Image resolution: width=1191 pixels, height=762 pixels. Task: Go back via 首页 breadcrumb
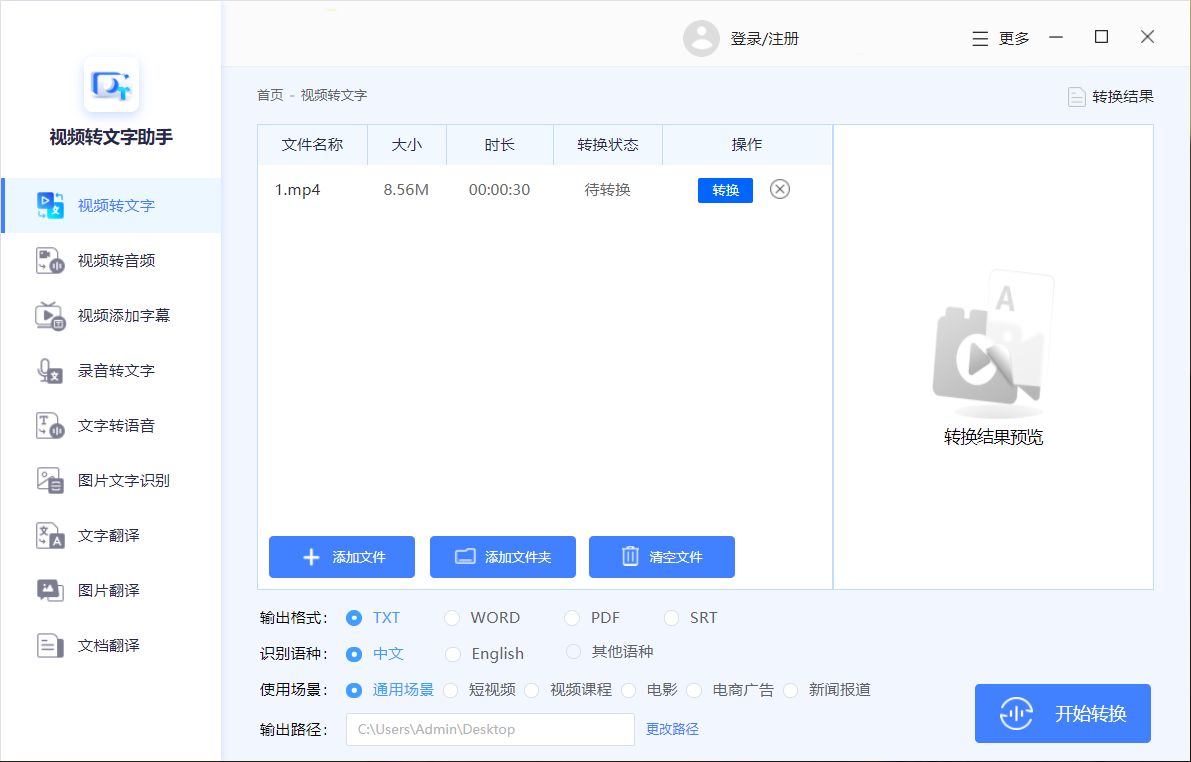click(x=270, y=95)
